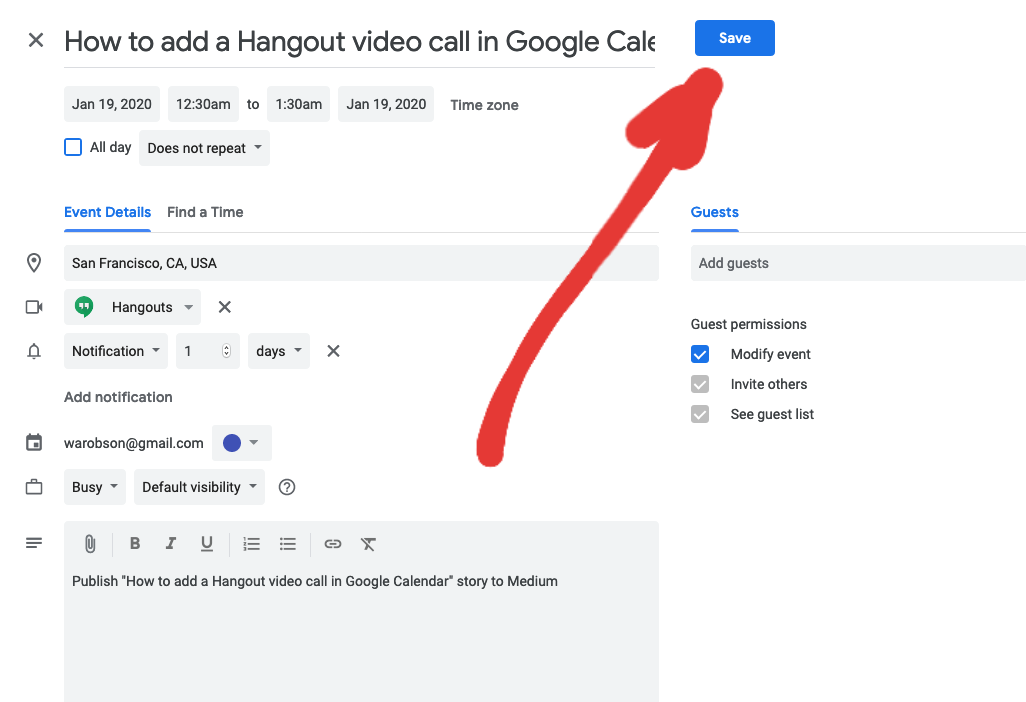
Task: Click the video camera conferencing icon
Action: (34, 307)
